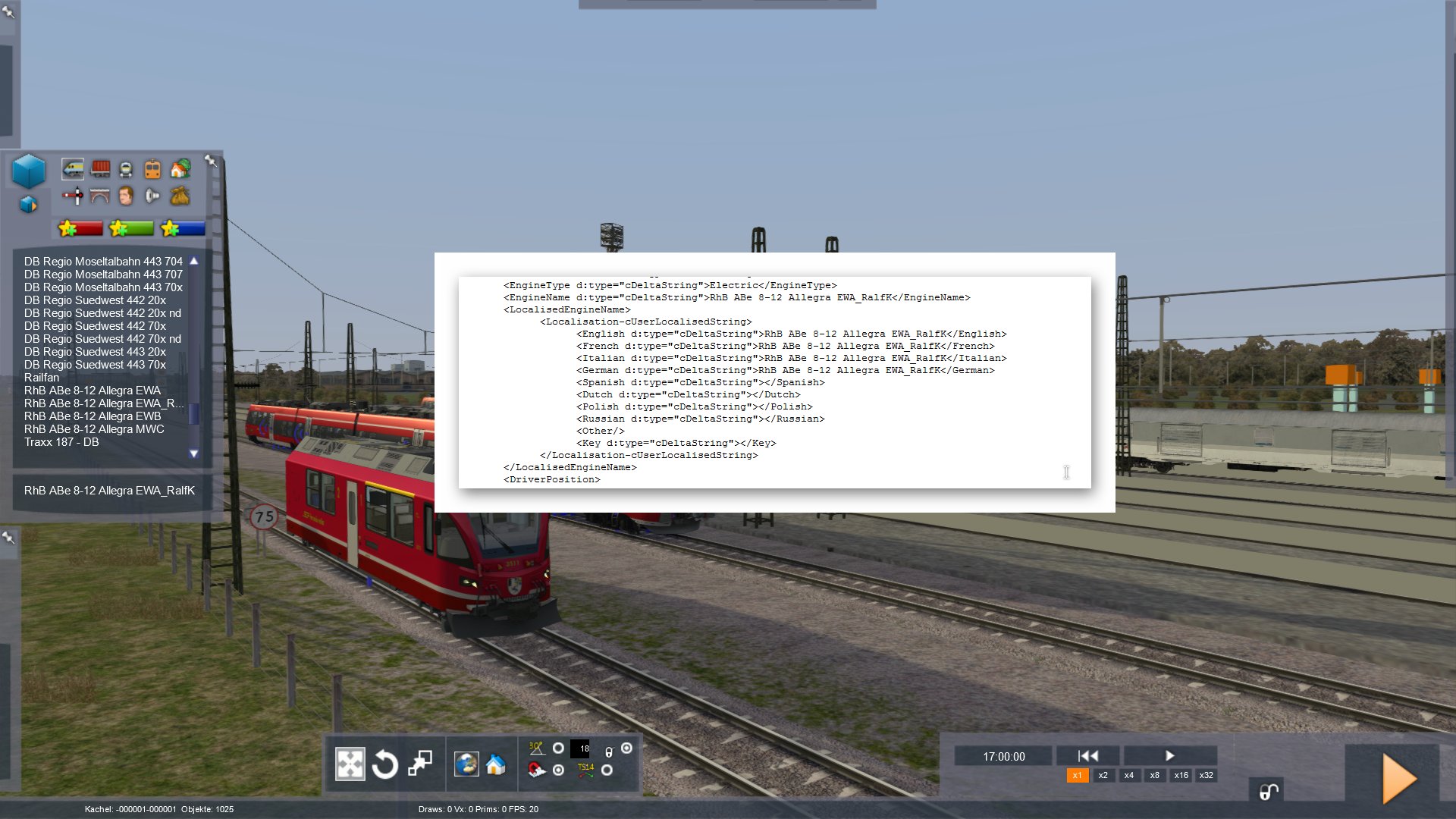Expand the small blue cube flyout
The height and width of the screenshot is (819, 1456).
point(28,205)
